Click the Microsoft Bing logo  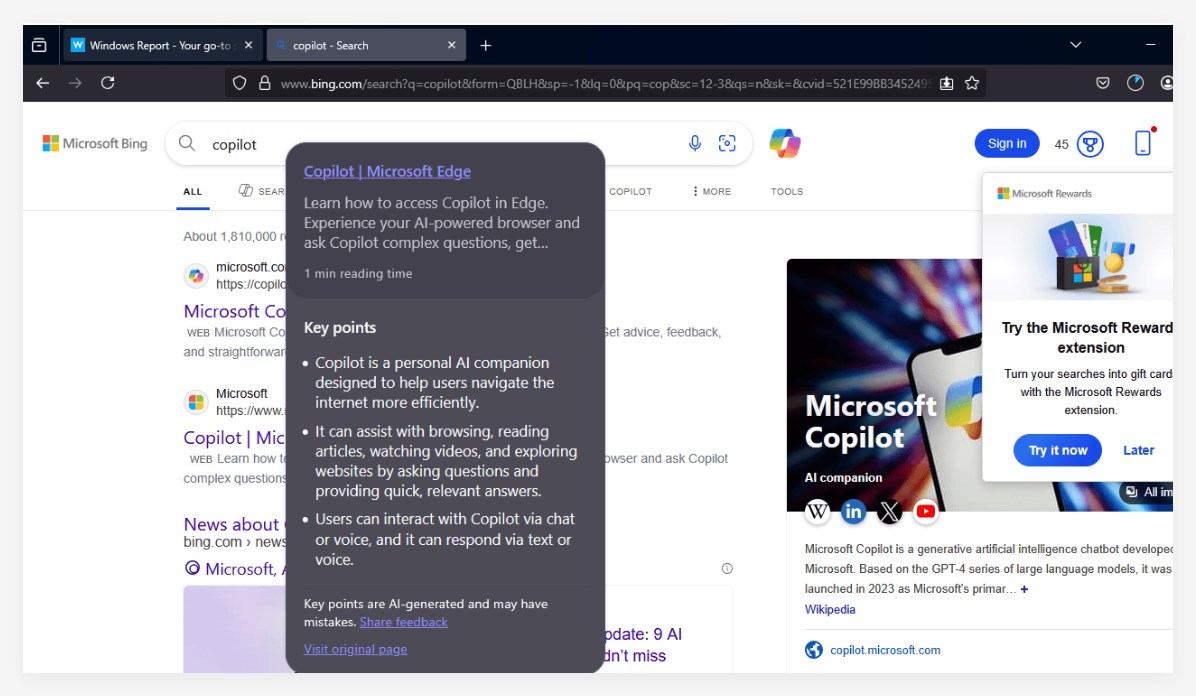[x=94, y=142]
